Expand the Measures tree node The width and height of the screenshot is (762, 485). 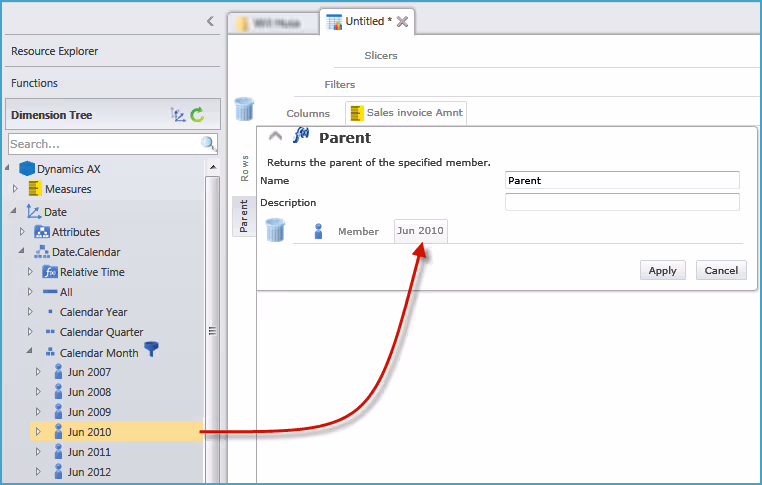click(15, 189)
